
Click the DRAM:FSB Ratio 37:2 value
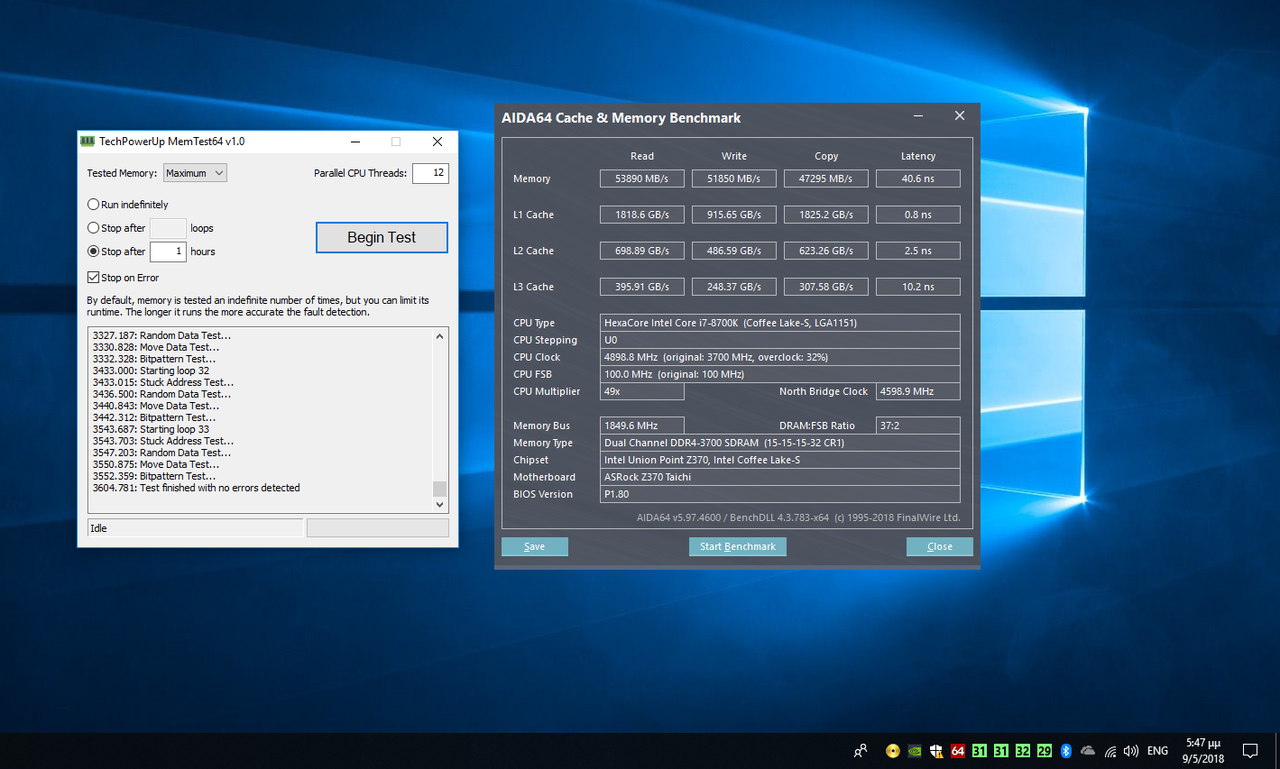(x=918, y=426)
